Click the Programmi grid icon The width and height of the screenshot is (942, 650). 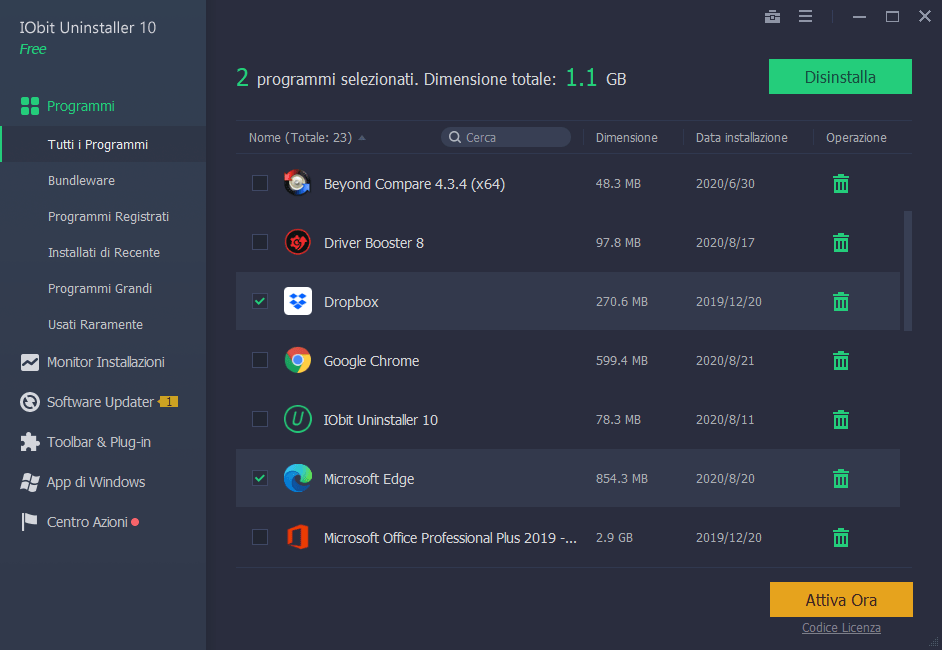[x=30, y=106]
